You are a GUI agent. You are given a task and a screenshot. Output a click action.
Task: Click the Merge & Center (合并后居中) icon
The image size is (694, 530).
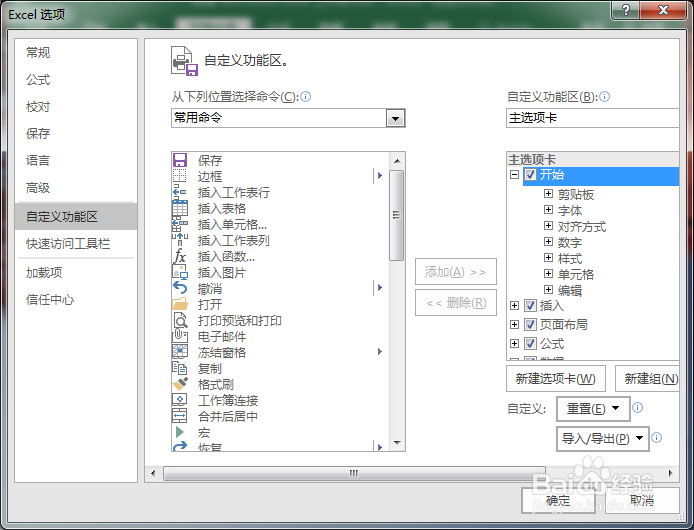180,415
